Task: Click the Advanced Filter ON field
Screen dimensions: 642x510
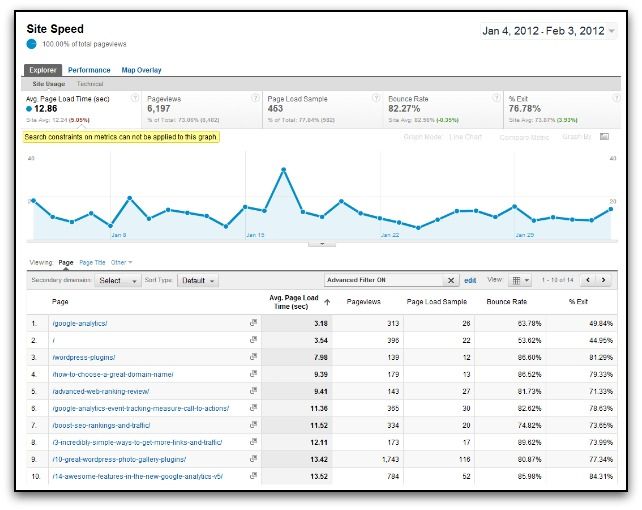Action: click(x=384, y=280)
